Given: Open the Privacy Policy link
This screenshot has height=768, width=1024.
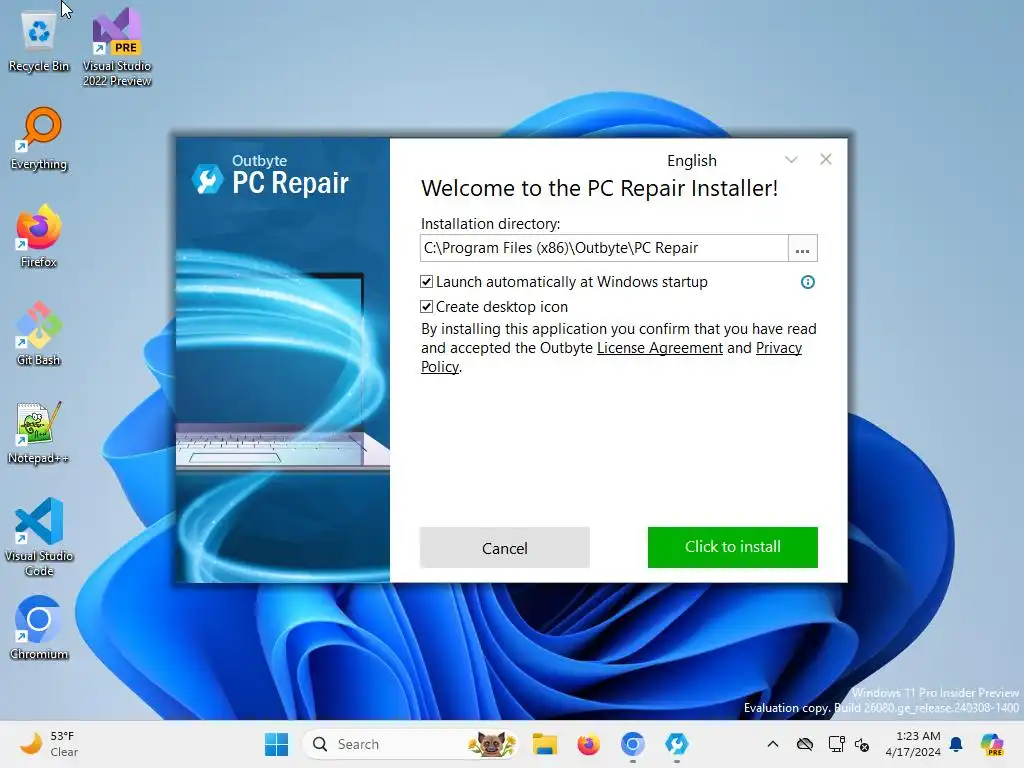Looking at the screenshot, I should (x=778, y=348).
